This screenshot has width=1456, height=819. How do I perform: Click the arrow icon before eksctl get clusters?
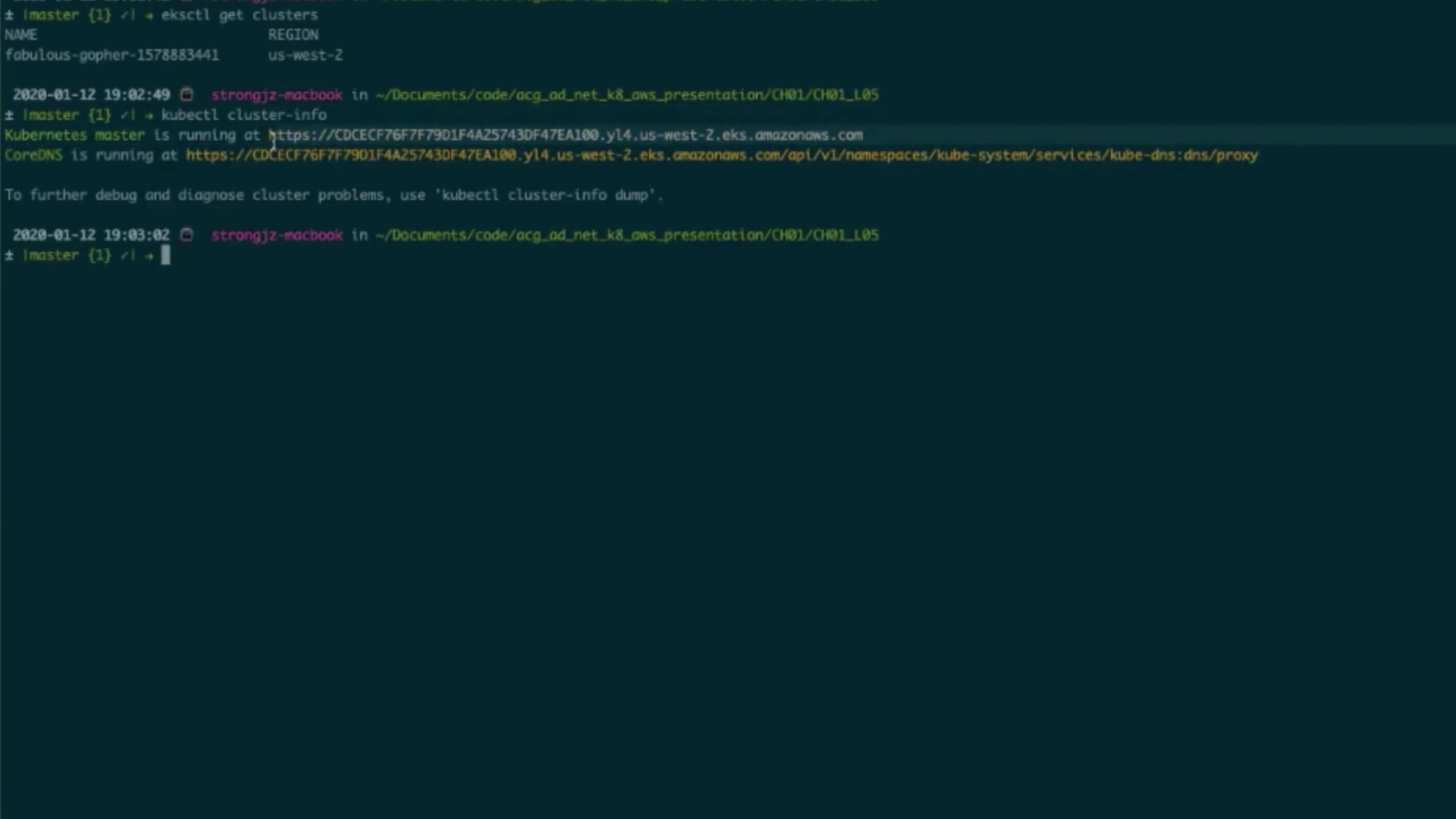point(149,15)
